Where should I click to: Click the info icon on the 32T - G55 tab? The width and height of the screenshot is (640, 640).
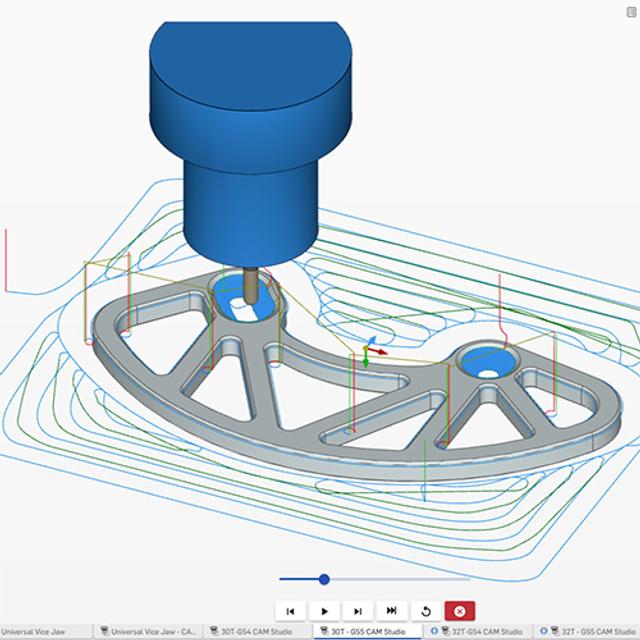(543, 632)
